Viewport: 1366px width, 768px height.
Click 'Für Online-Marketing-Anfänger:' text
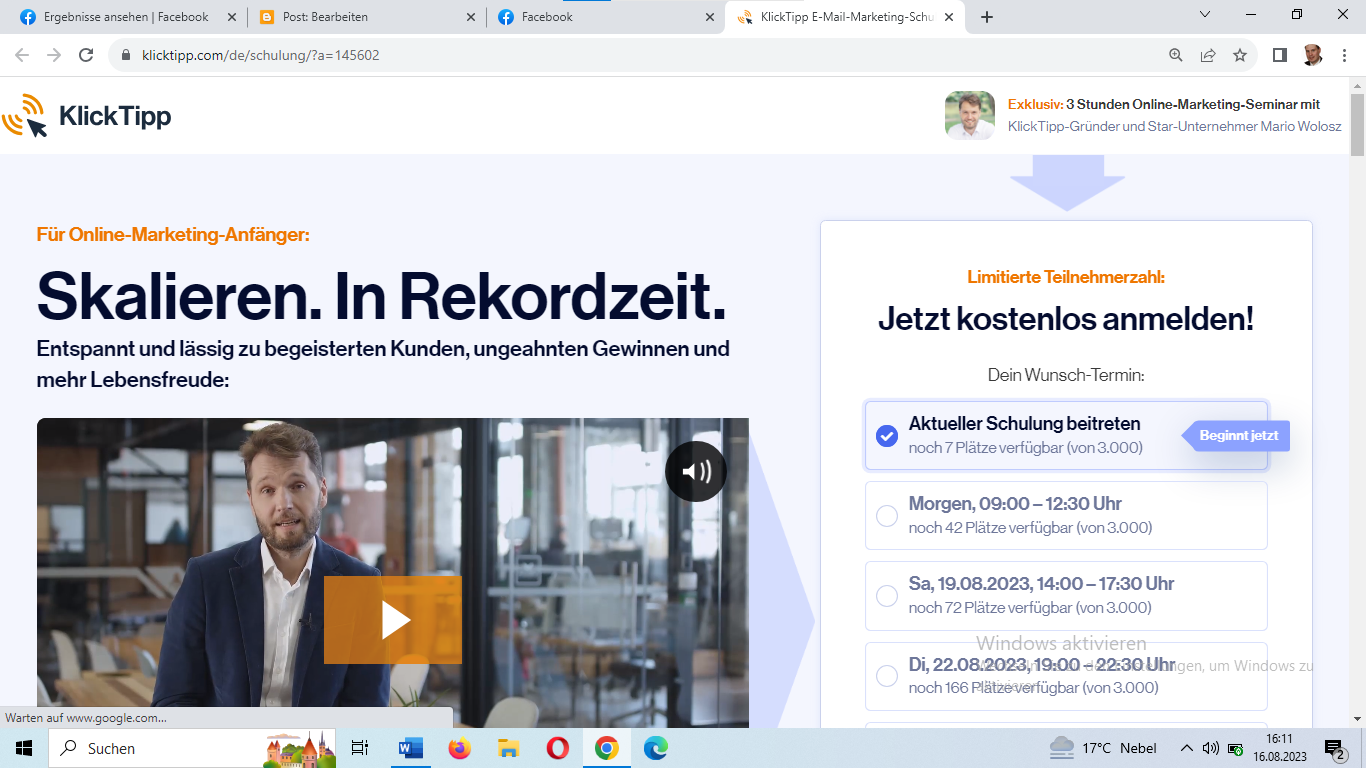coord(173,235)
